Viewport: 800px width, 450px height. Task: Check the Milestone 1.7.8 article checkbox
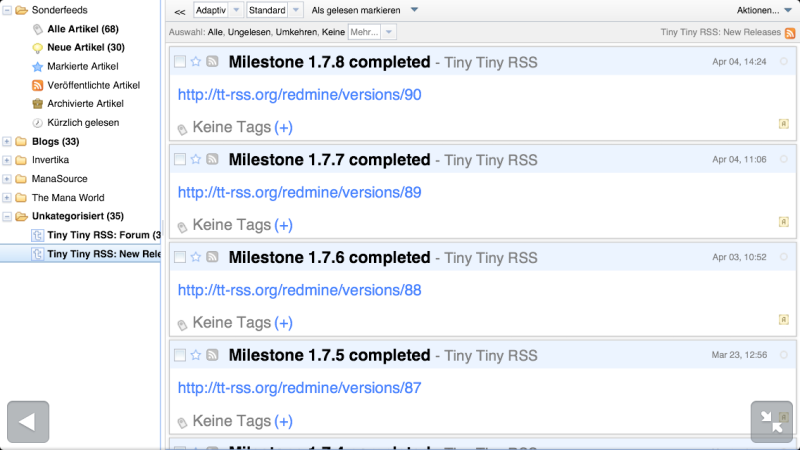(x=180, y=62)
